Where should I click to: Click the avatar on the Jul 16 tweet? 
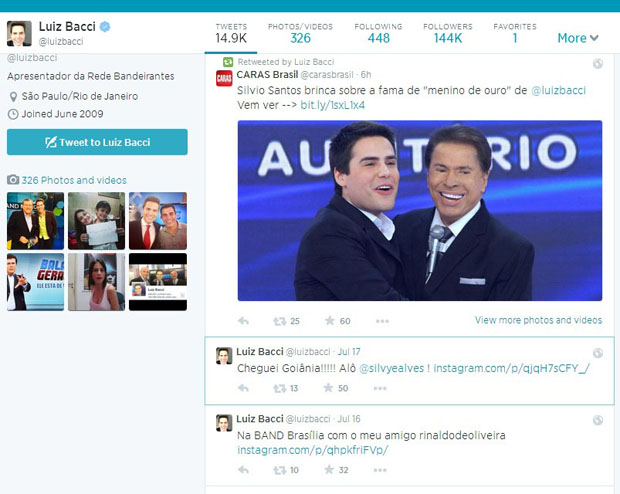point(224,423)
